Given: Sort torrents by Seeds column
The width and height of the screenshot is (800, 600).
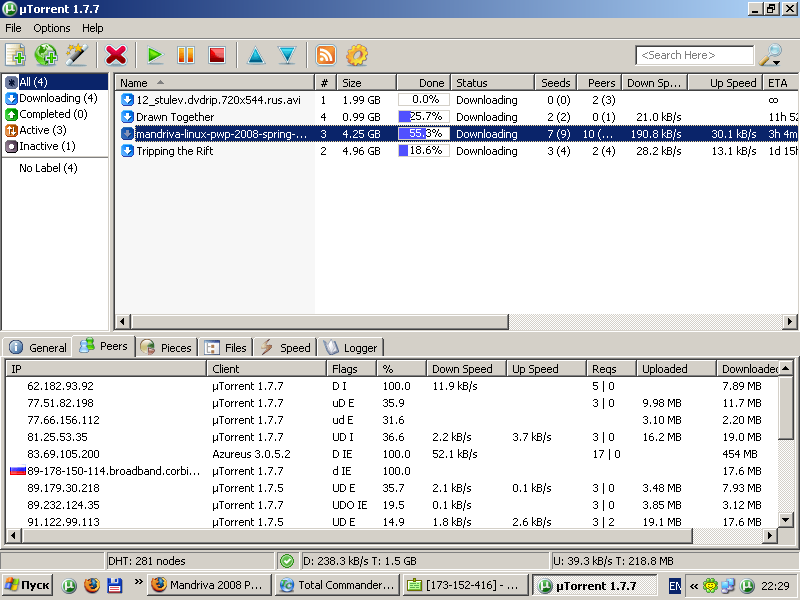Looking at the screenshot, I should point(556,83).
